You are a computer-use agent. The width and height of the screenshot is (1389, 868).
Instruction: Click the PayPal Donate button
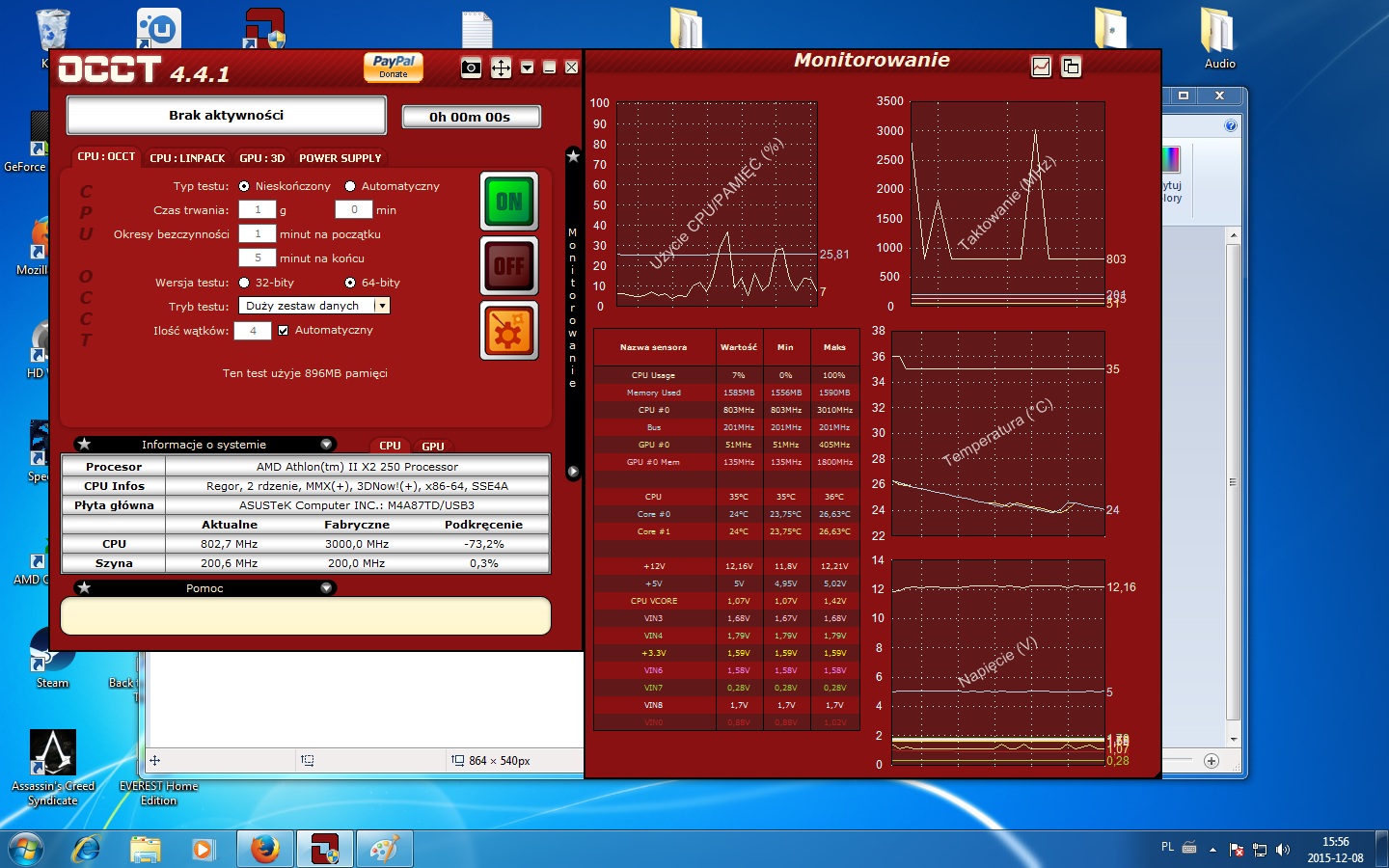click(x=394, y=67)
